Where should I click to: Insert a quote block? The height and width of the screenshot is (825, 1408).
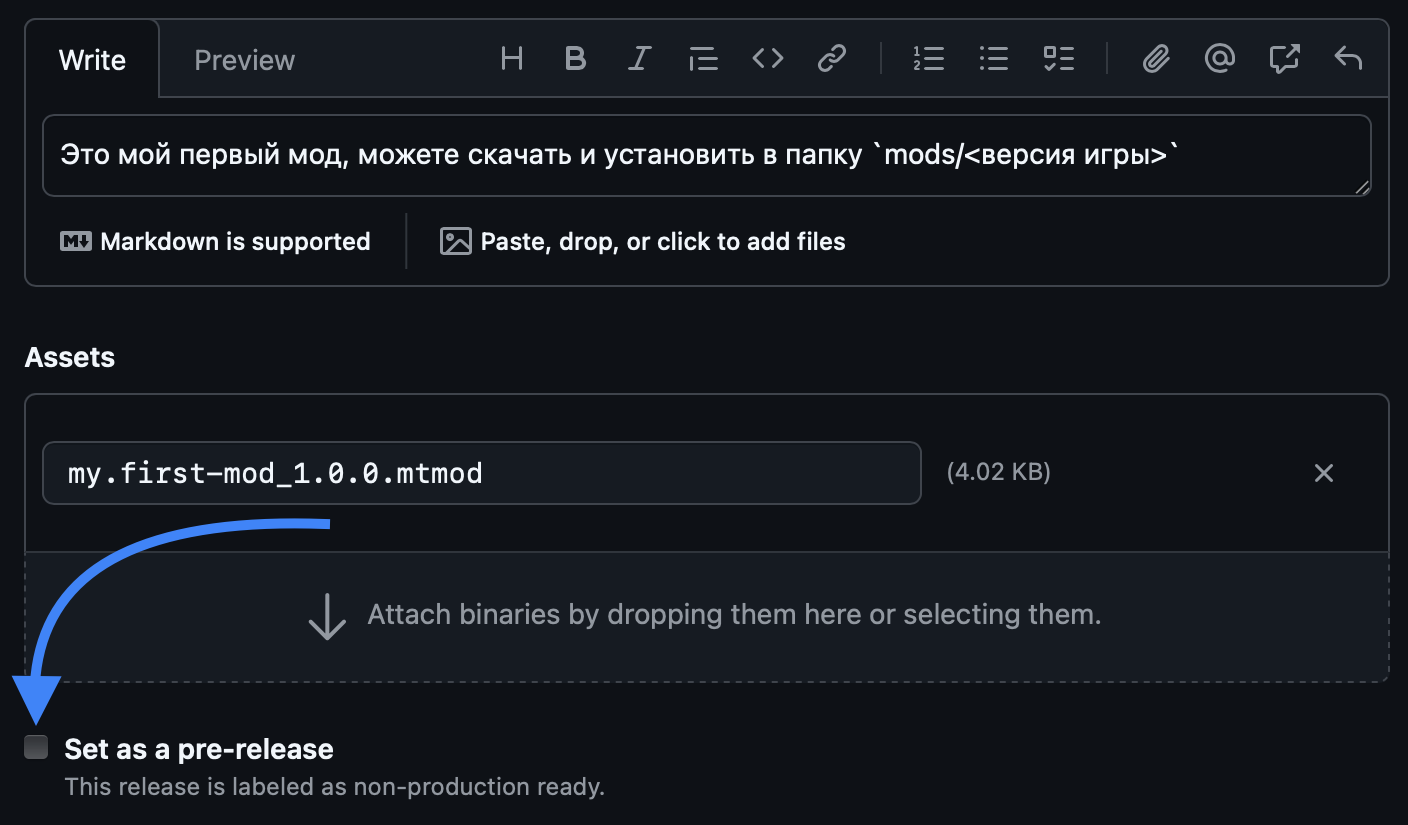703,58
